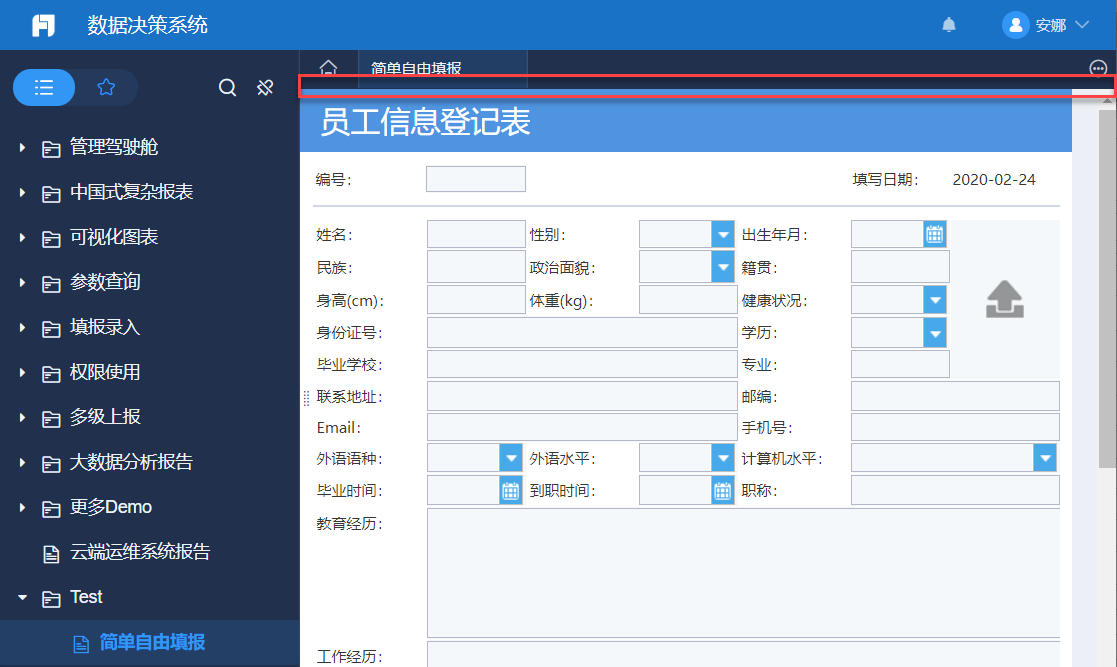Screen dimensions: 1117x667
Task: Click the 姓名 input field
Action: 476,234
